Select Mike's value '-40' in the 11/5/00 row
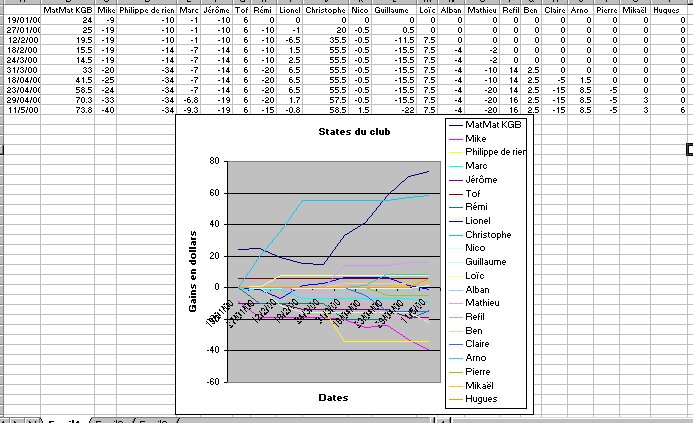The height and width of the screenshot is (423, 693). pyautogui.click(x=106, y=110)
